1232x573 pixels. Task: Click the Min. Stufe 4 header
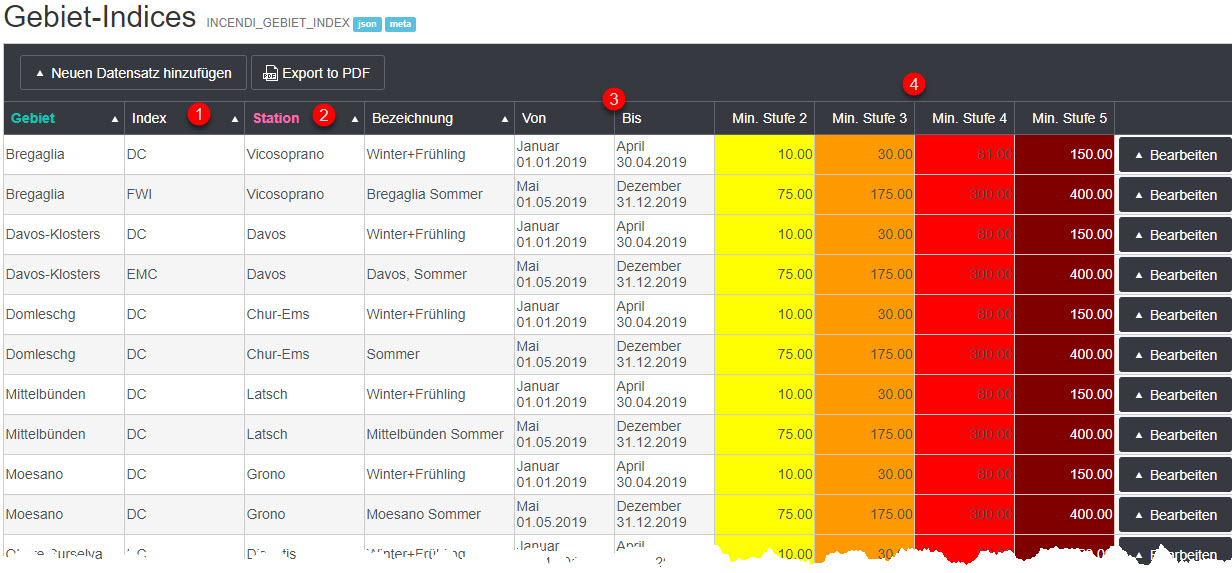pyautogui.click(x=965, y=118)
